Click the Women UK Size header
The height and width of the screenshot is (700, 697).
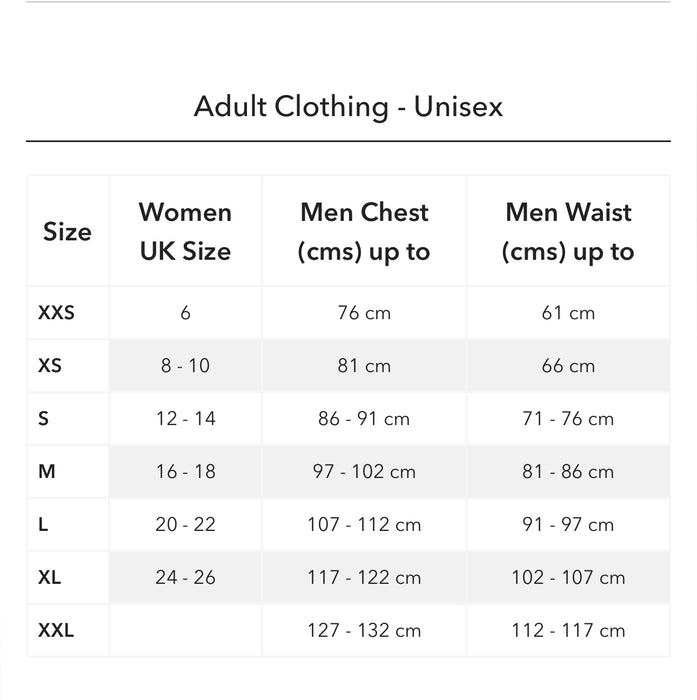(x=185, y=232)
